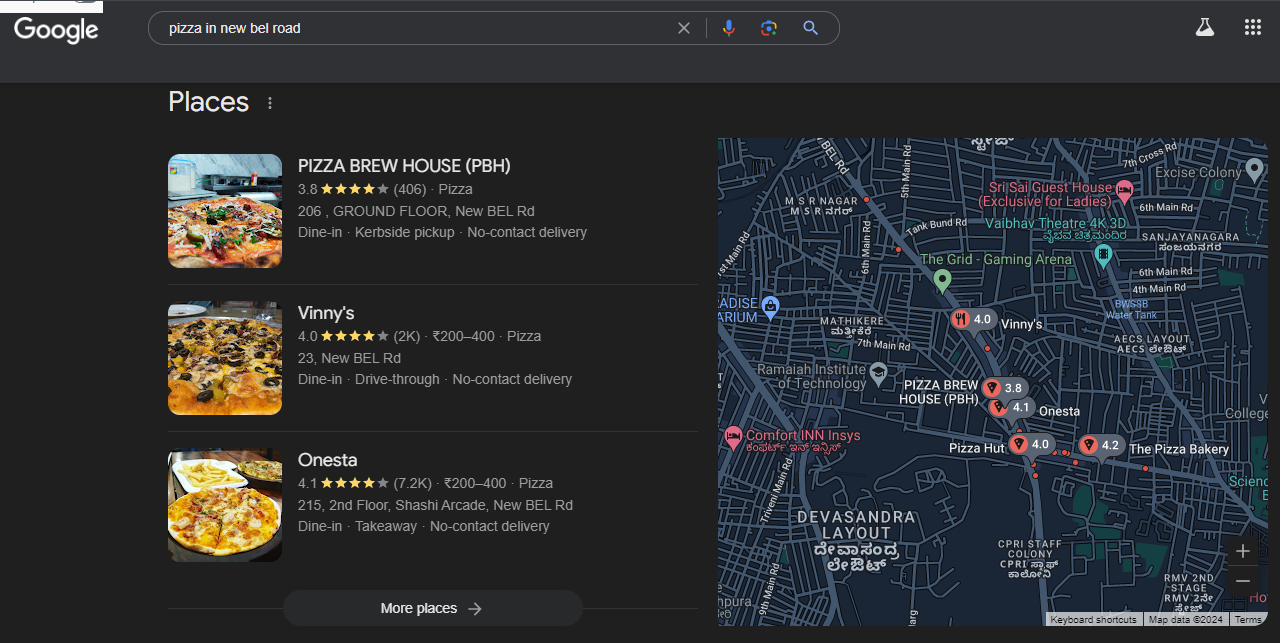View Vinny's pizza photo thumbnail
The image size is (1280, 643).
pyautogui.click(x=225, y=358)
